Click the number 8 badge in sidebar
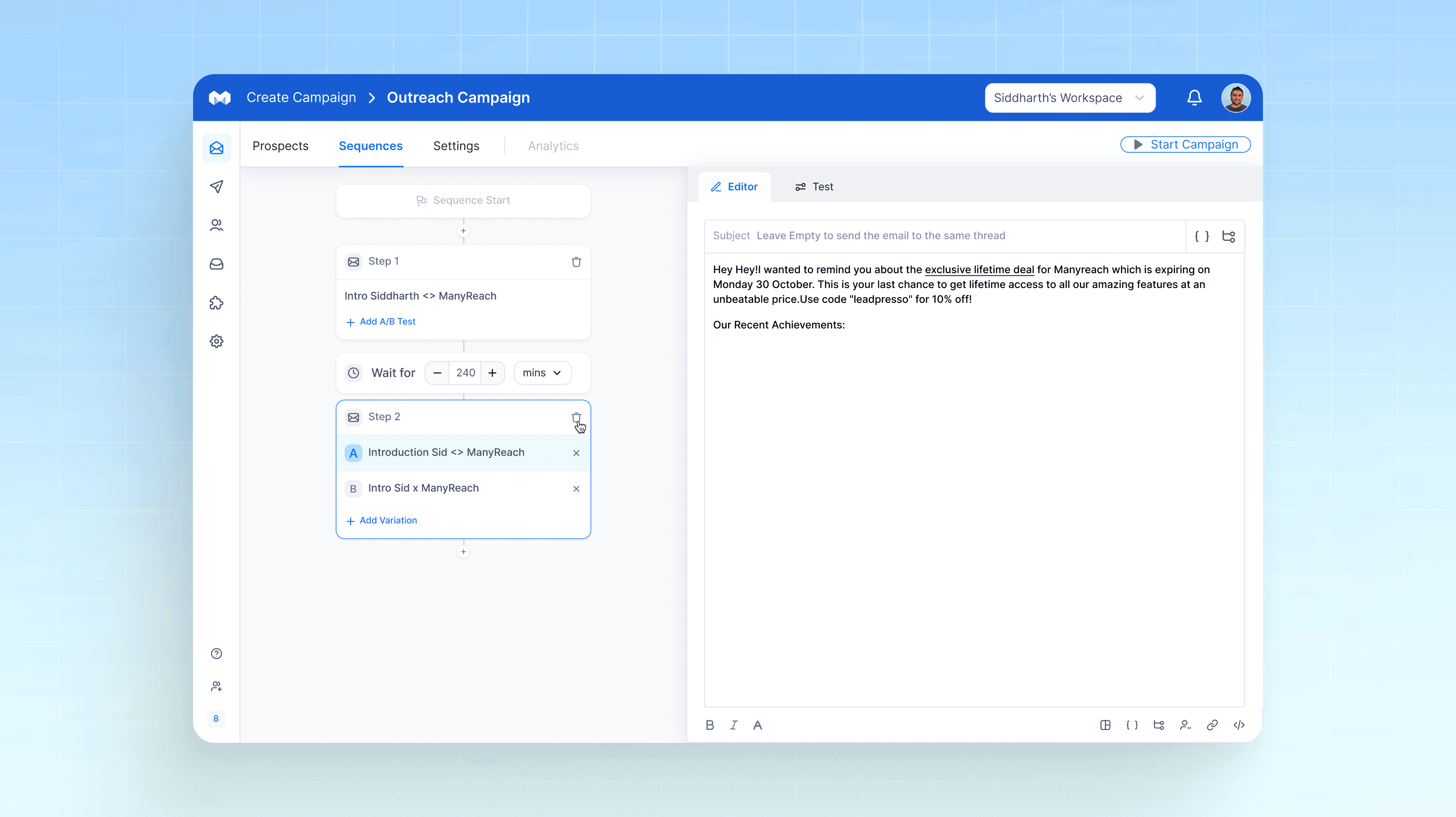 [216, 719]
